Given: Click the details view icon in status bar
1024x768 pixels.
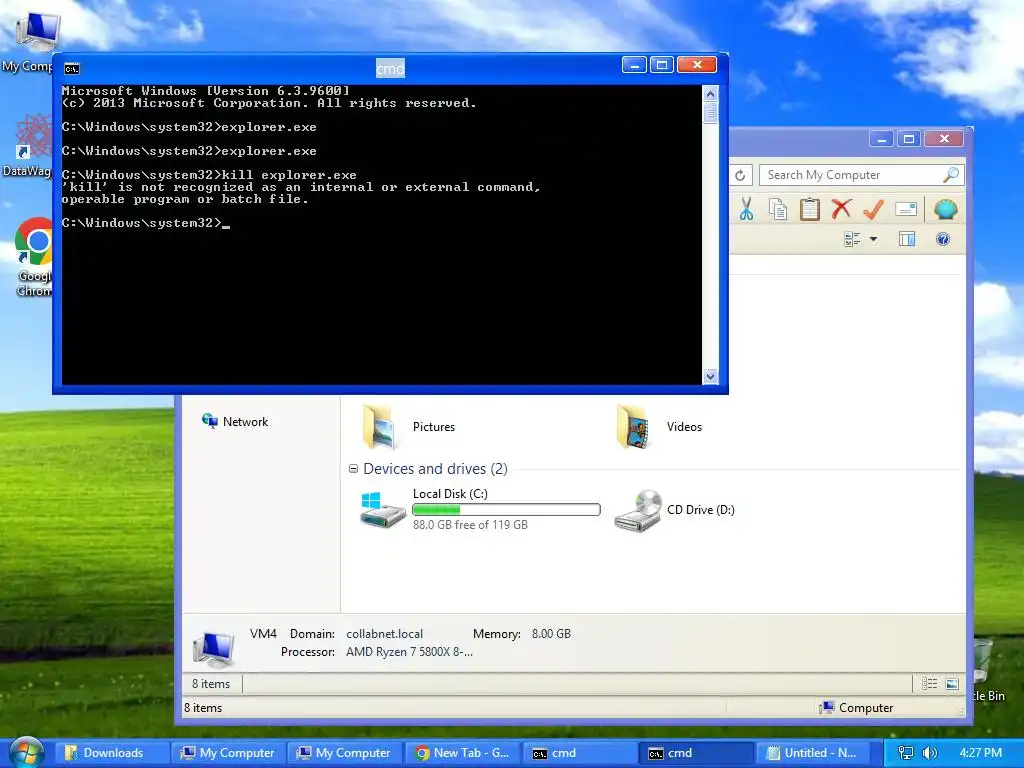Looking at the screenshot, I should pyautogui.click(x=929, y=684).
